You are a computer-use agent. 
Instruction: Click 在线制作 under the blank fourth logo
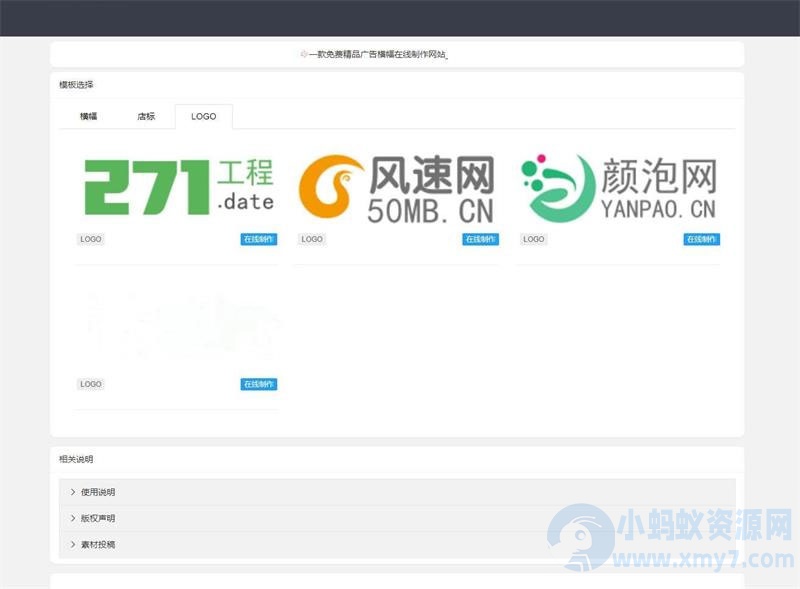259,384
